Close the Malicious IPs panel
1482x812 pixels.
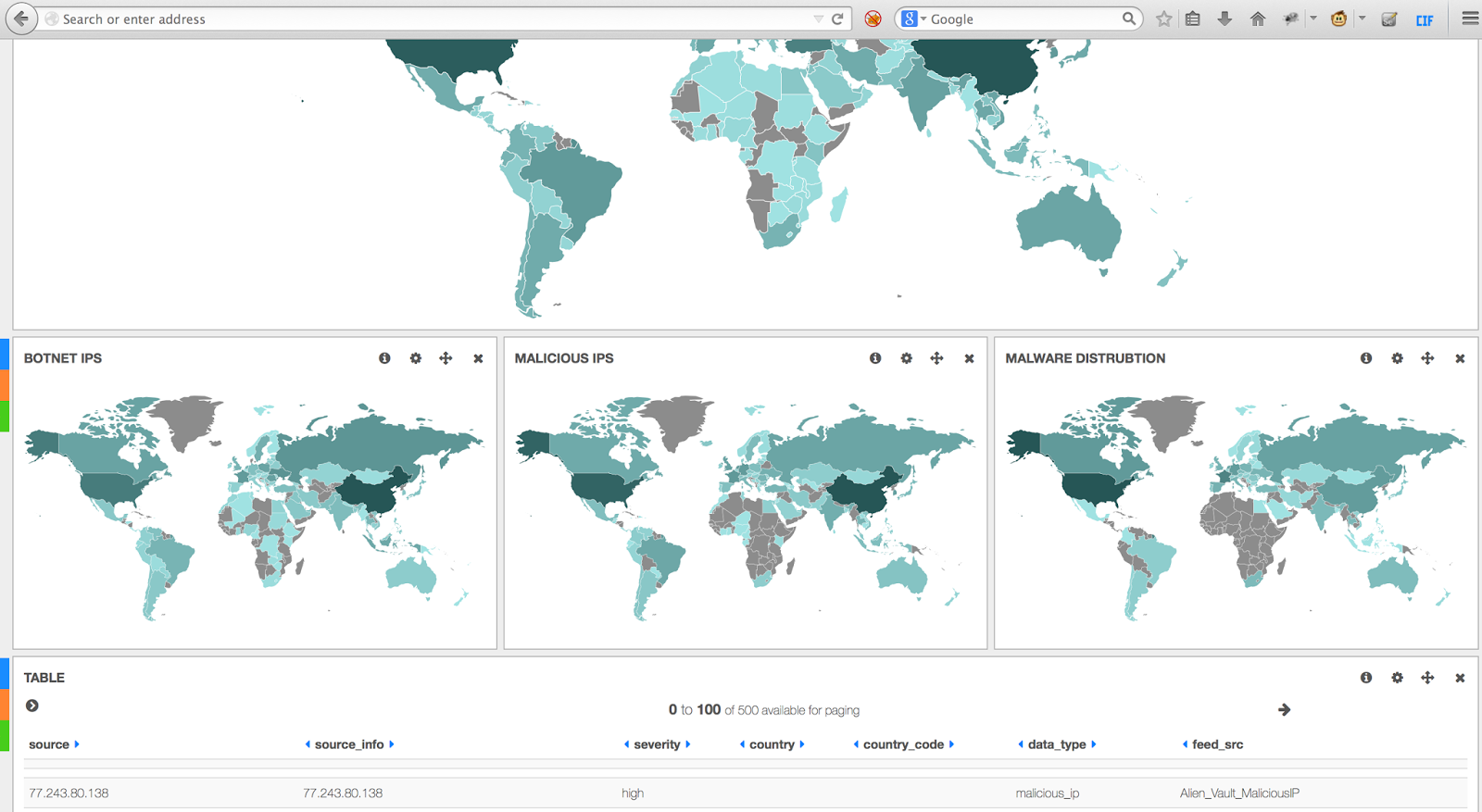[x=969, y=358]
